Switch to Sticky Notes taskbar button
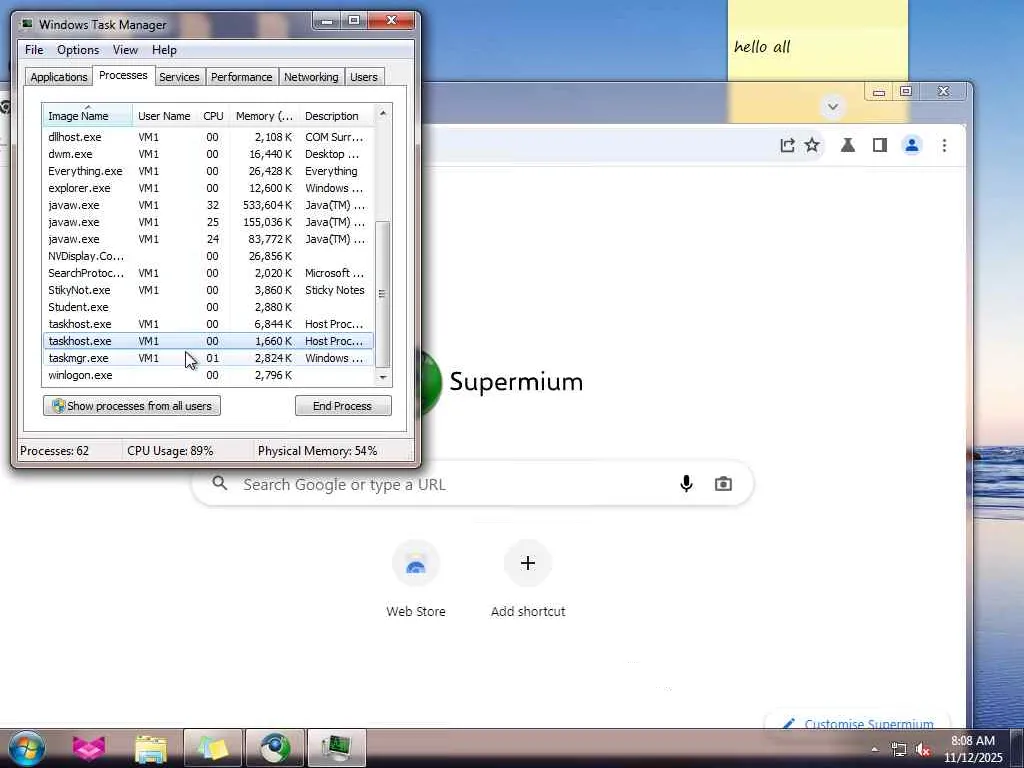 click(213, 748)
